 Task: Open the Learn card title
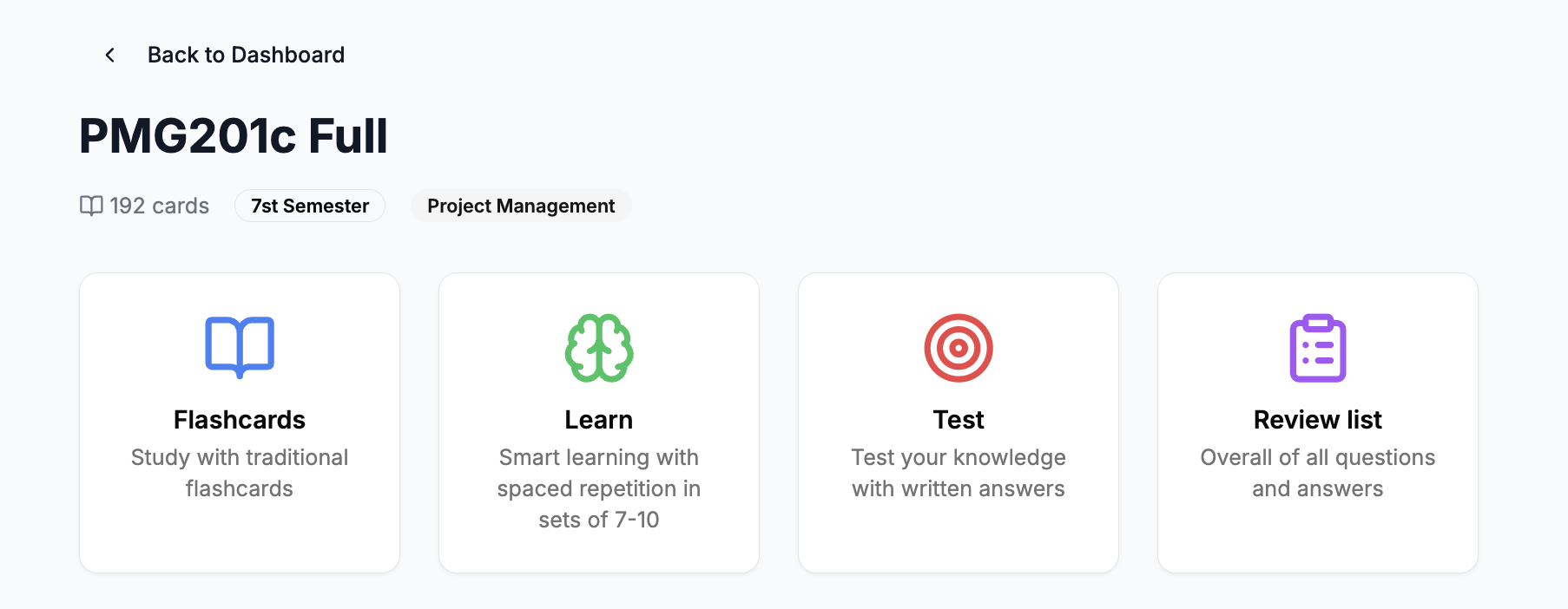[x=599, y=420]
